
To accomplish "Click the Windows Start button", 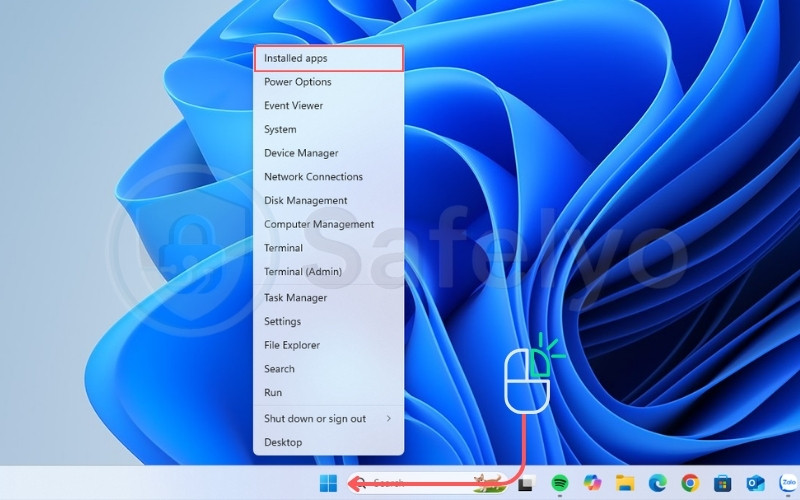I will point(328,483).
